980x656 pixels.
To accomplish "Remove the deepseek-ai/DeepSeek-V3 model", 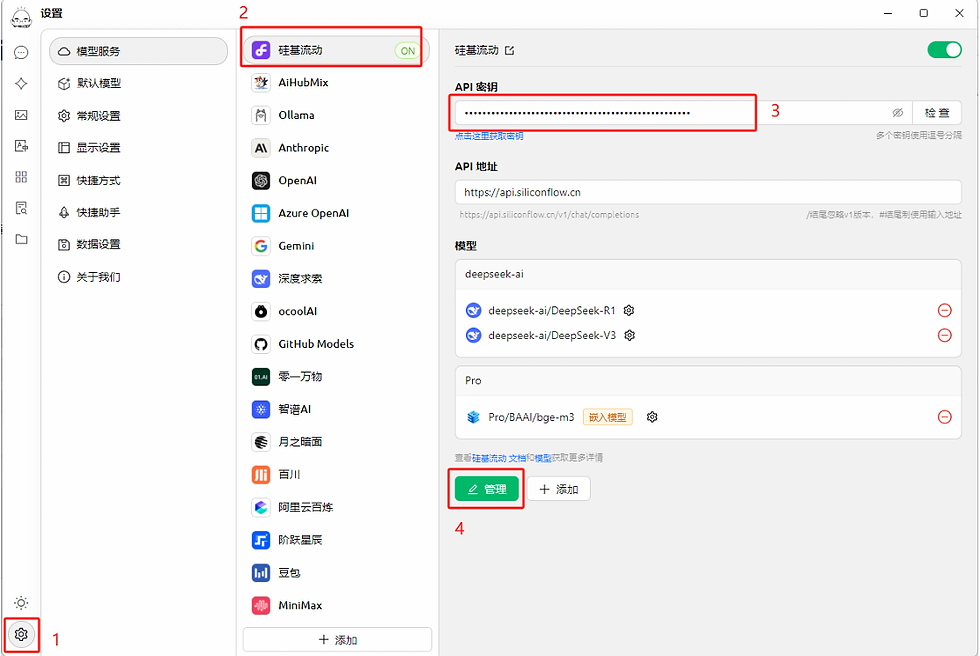I will click(944, 335).
